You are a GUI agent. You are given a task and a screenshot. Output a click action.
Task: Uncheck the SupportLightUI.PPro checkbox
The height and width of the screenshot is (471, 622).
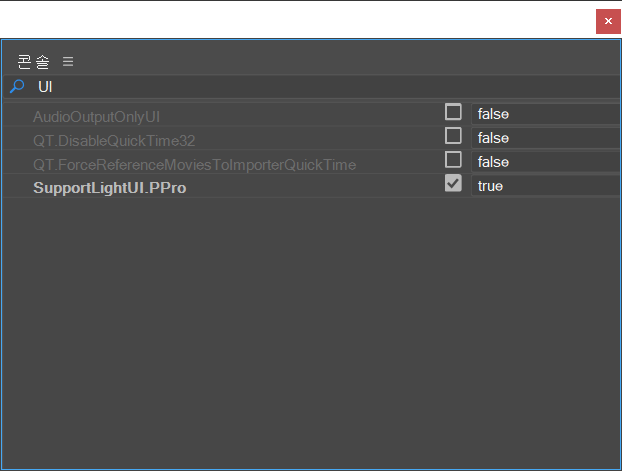click(x=453, y=183)
